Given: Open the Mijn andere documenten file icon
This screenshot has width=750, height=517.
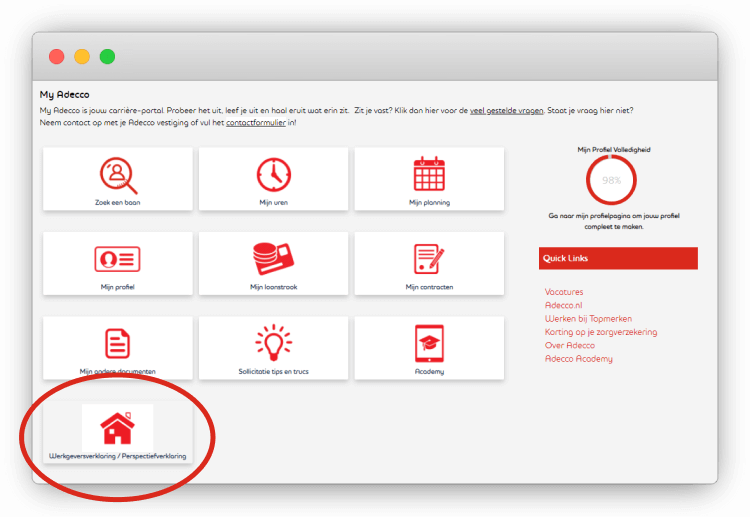Looking at the screenshot, I should tap(117, 343).
